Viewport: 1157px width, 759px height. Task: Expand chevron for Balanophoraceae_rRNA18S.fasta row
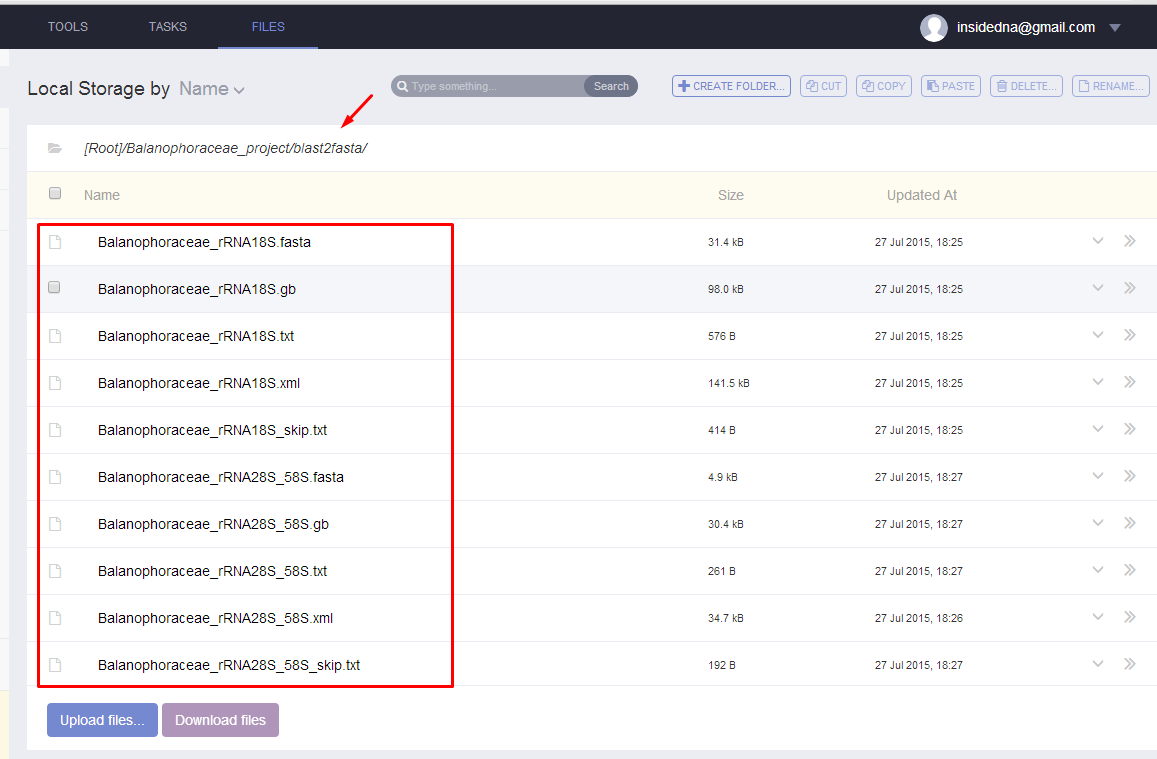[x=1098, y=241]
